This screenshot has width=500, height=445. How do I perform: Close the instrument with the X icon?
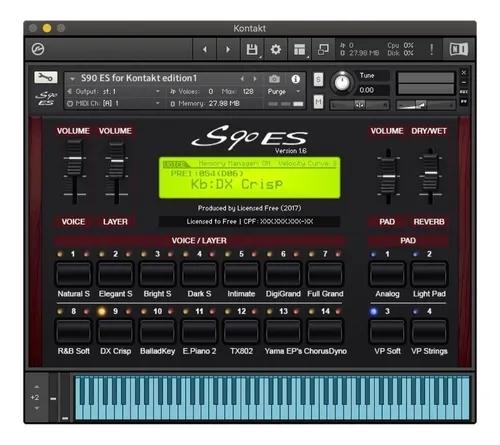tap(464, 72)
